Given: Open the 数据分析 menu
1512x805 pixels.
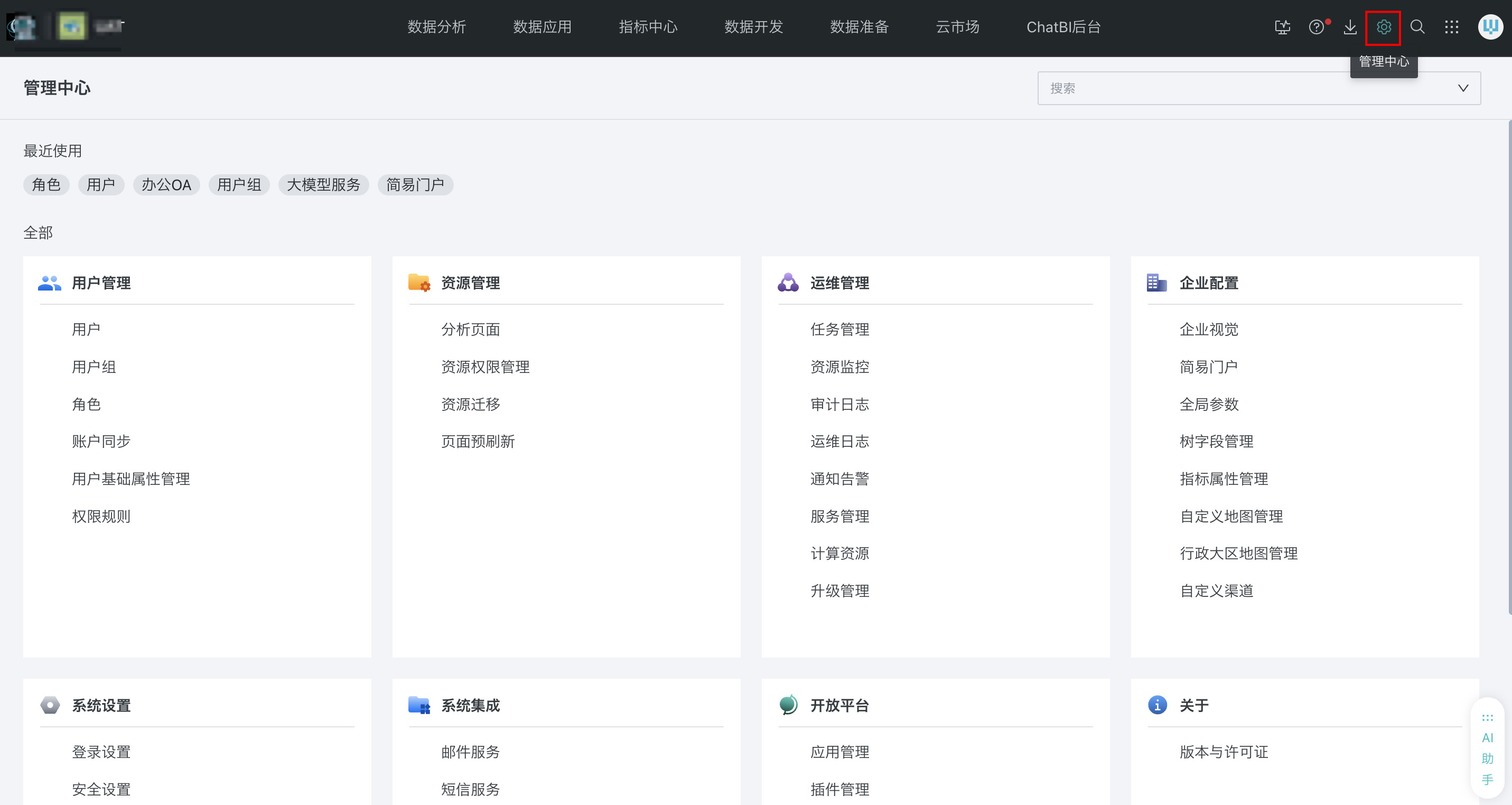Looking at the screenshot, I should tap(437, 27).
